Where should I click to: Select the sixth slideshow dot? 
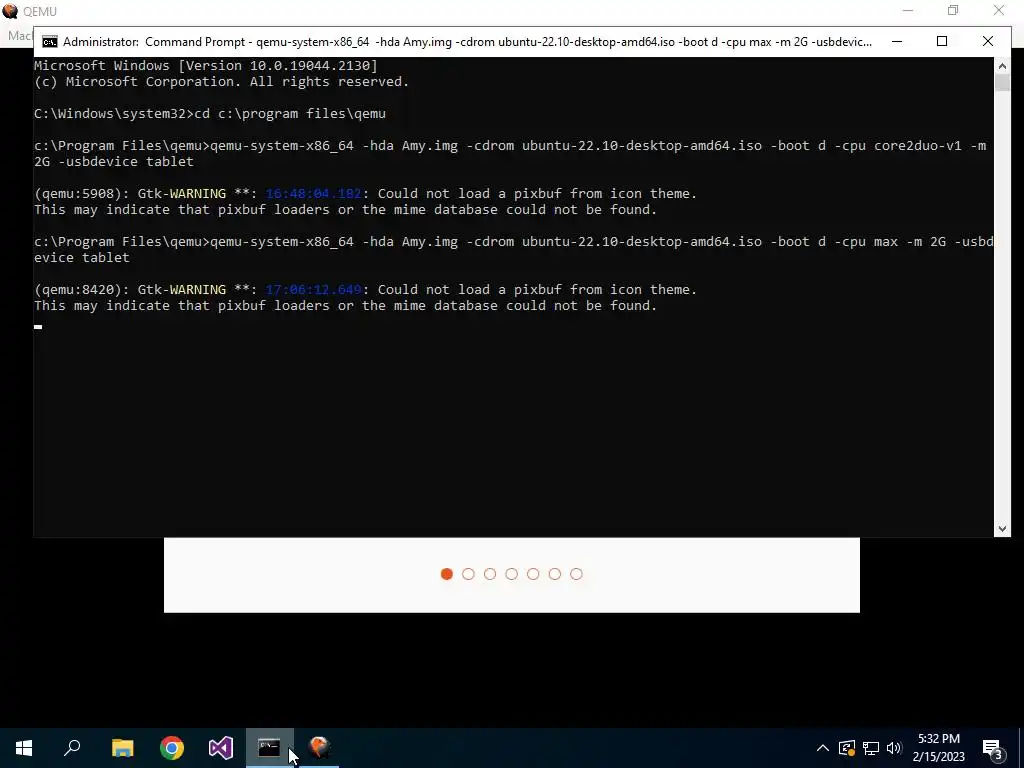point(554,574)
